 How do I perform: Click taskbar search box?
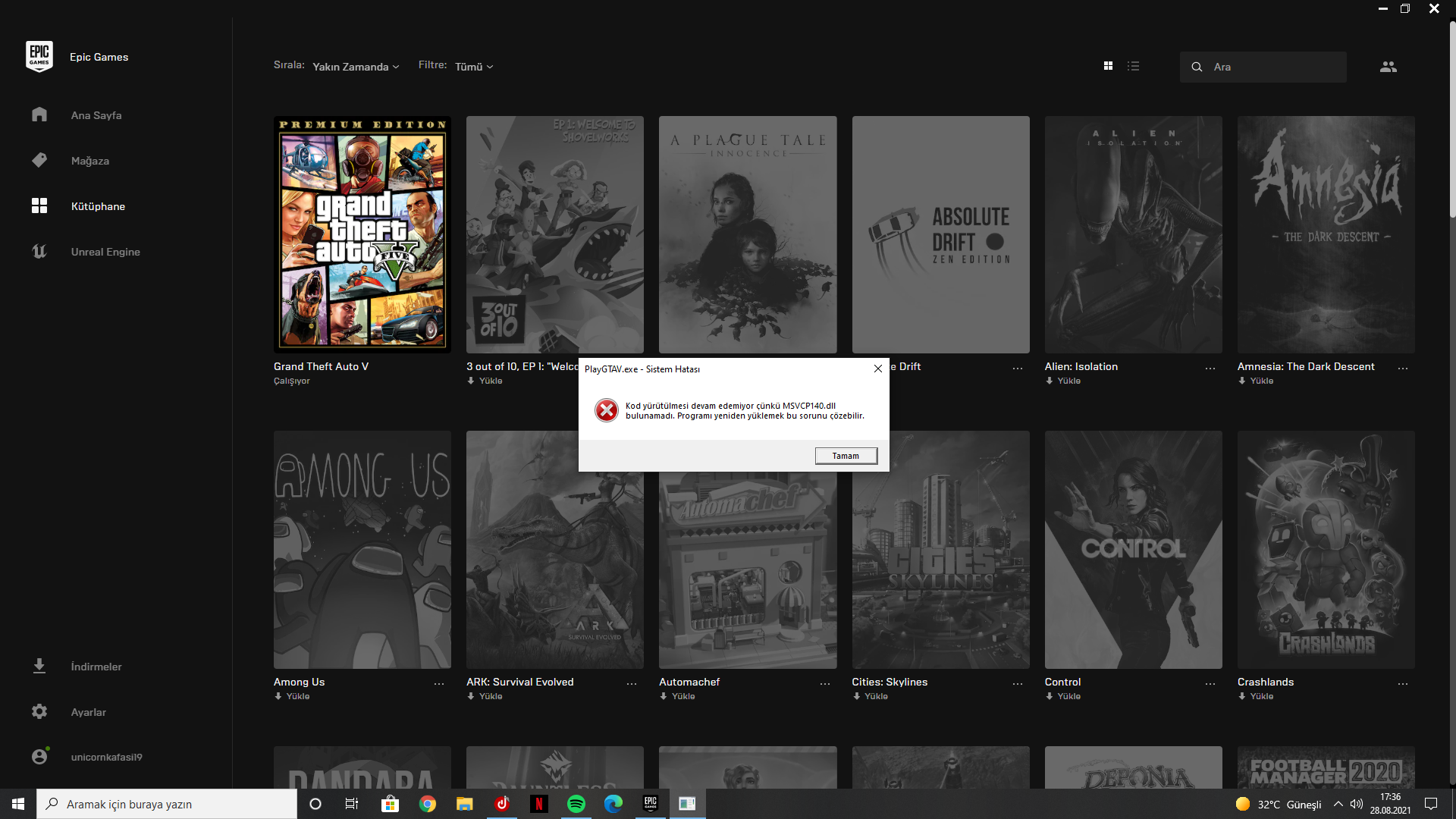pyautogui.click(x=167, y=804)
